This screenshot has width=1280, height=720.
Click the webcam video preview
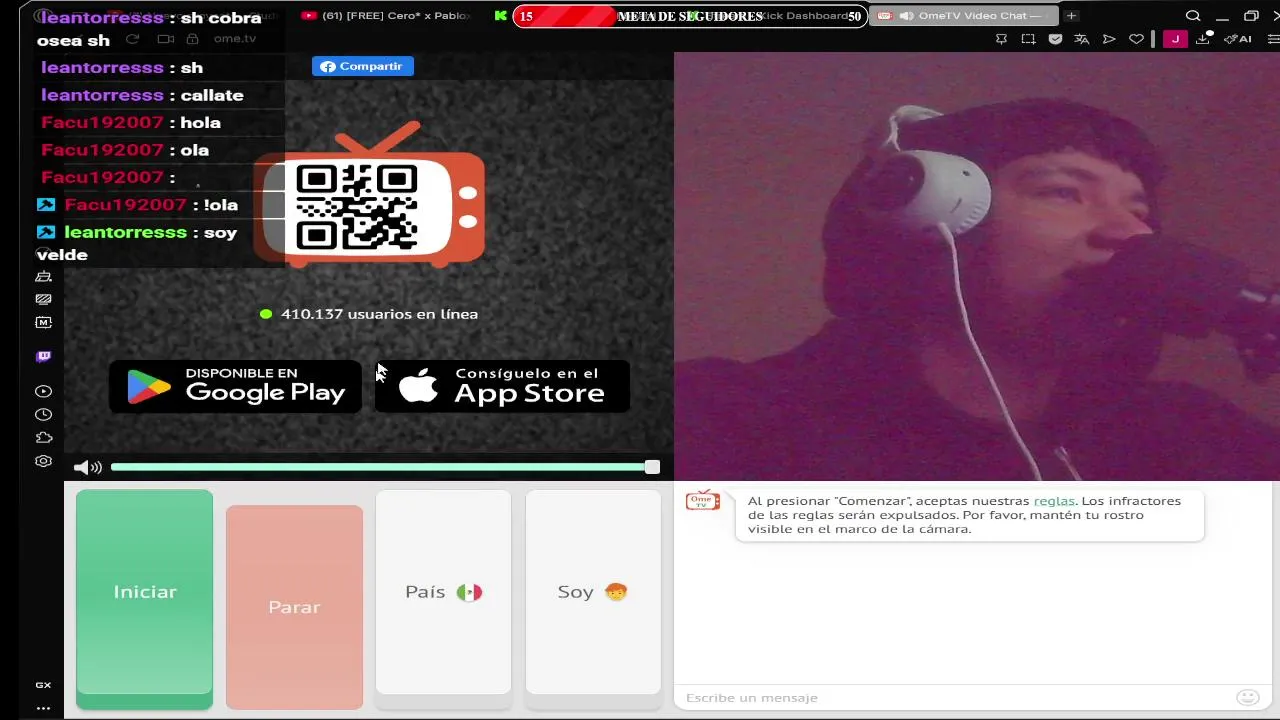977,268
